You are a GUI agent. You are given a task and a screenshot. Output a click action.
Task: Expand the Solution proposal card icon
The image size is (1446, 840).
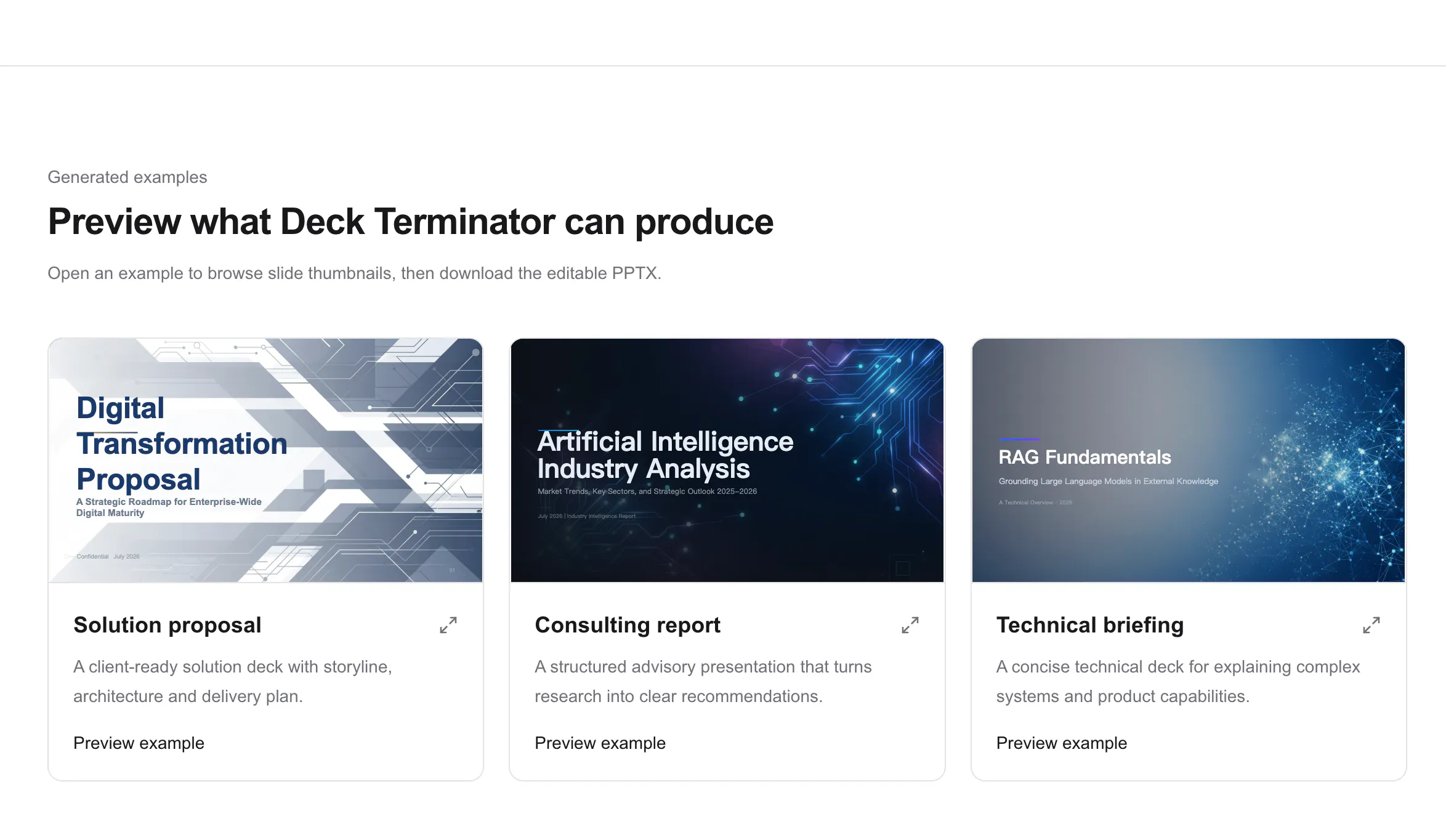click(x=448, y=625)
